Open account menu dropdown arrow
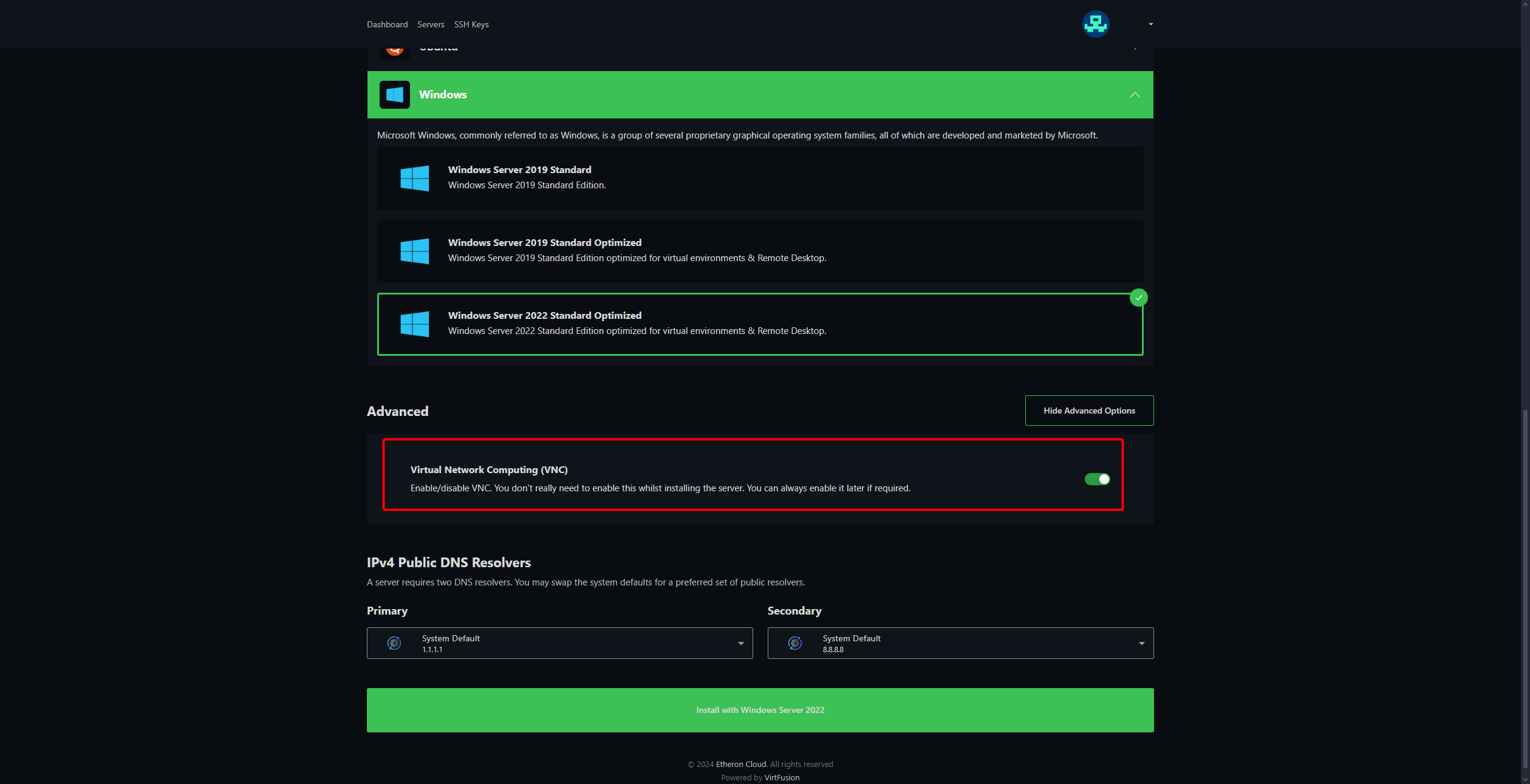This screenshot has height=784, width=1530. click(x=1150, y=24)
